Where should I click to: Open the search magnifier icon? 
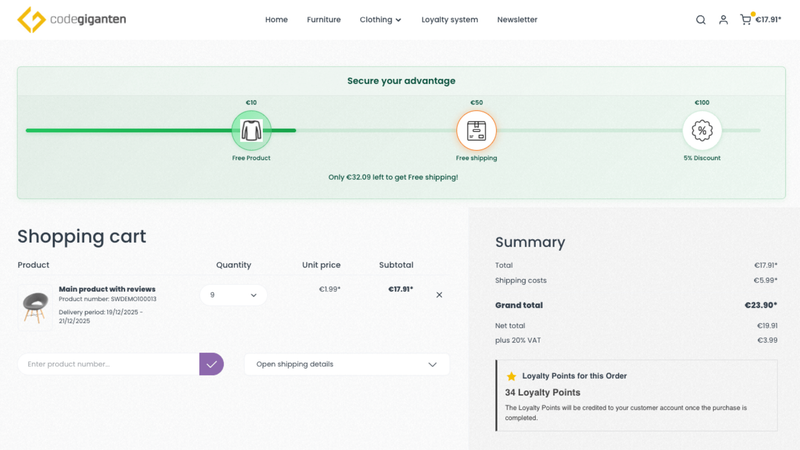pyautogui.click(x=700, y=20)
